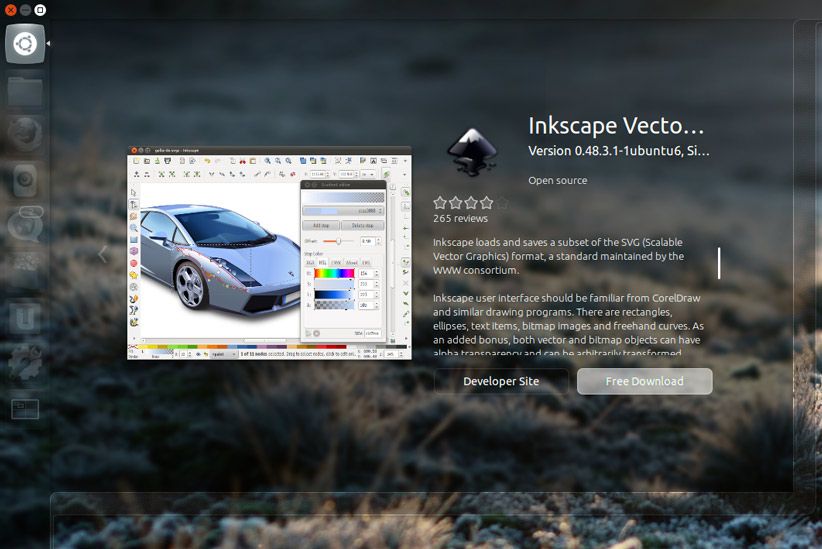Maximize the Dash using the window button
The width and height of the screenshot is (822, 549).
coord(40,9)
